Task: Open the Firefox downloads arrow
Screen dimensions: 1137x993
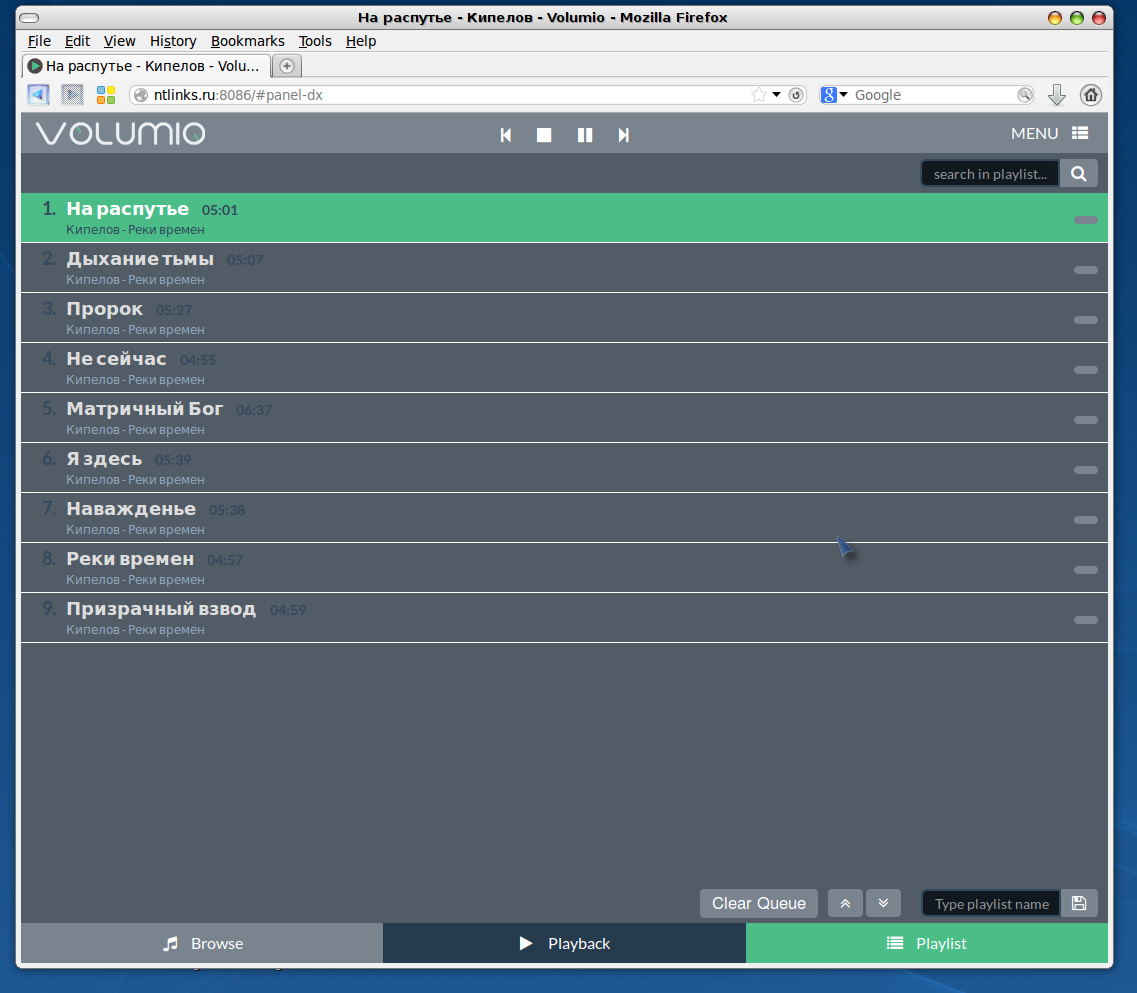Action: (x=1057, y=95)
